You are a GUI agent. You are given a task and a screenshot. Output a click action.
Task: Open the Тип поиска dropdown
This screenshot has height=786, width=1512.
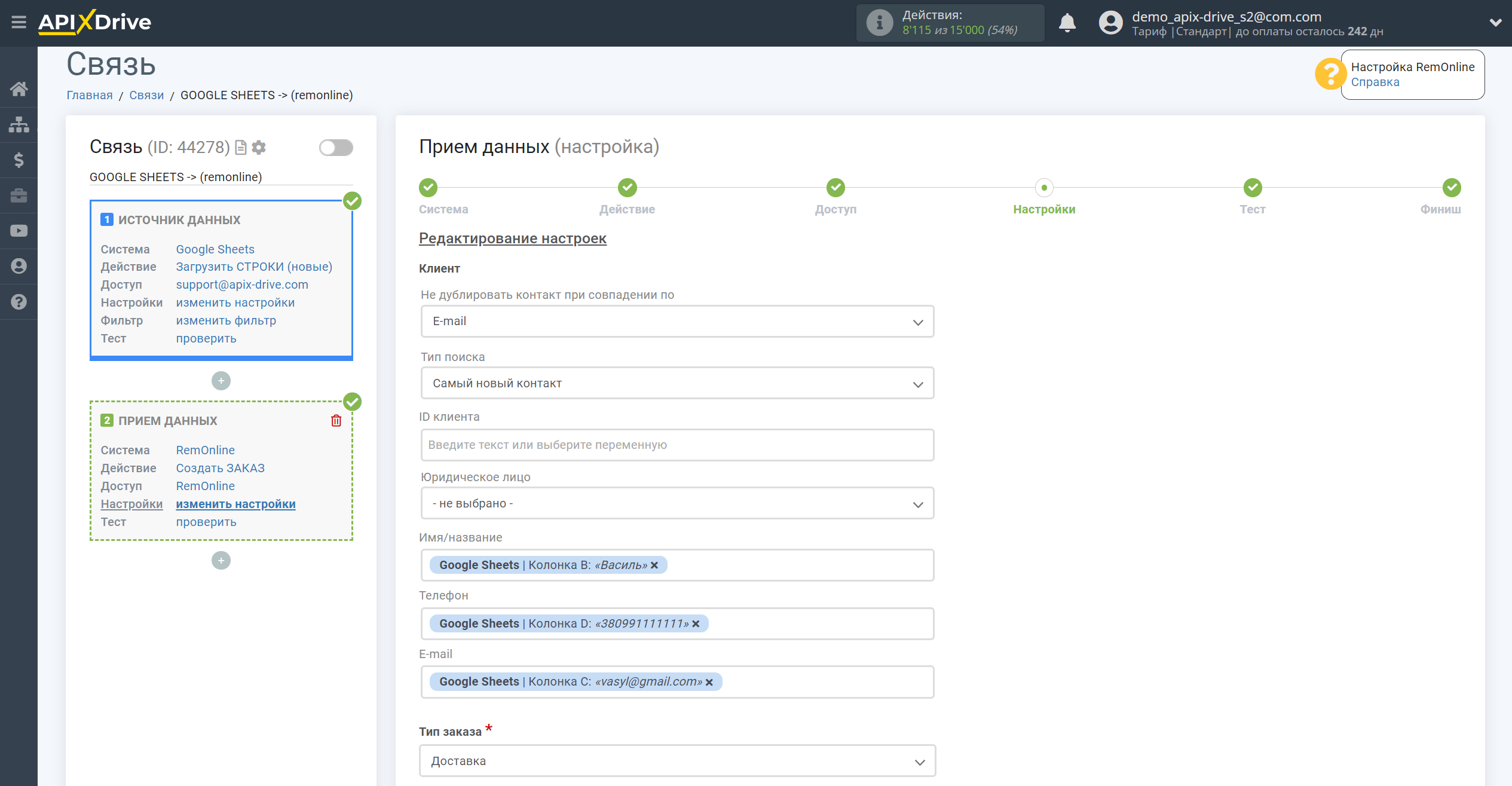pos(677,383)
